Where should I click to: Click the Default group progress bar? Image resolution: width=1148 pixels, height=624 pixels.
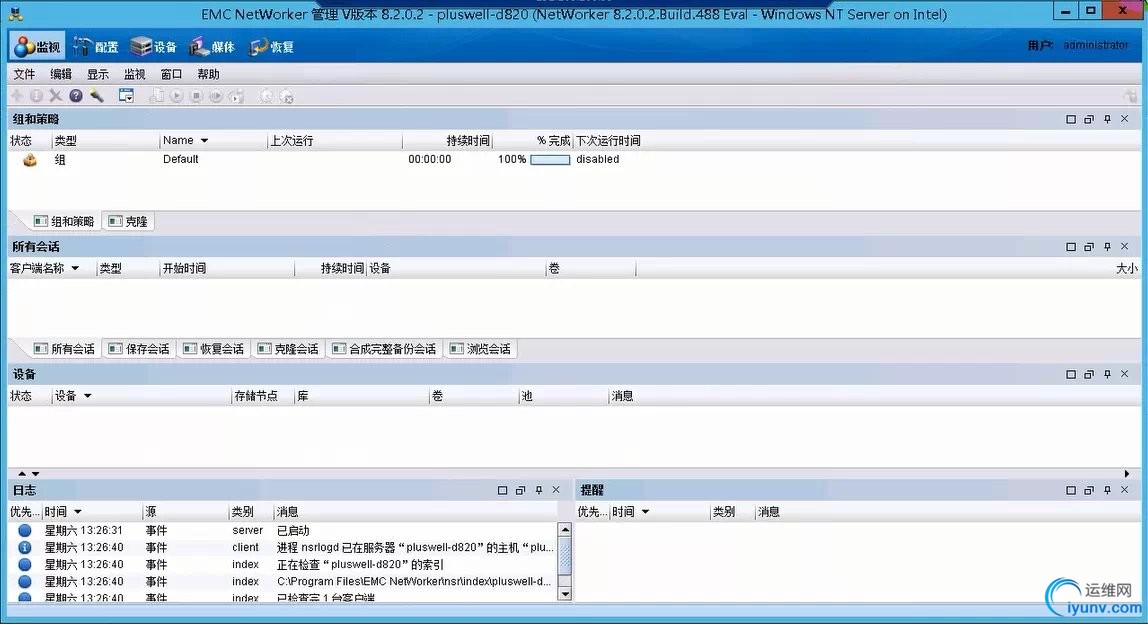click(x=550, y=160)
